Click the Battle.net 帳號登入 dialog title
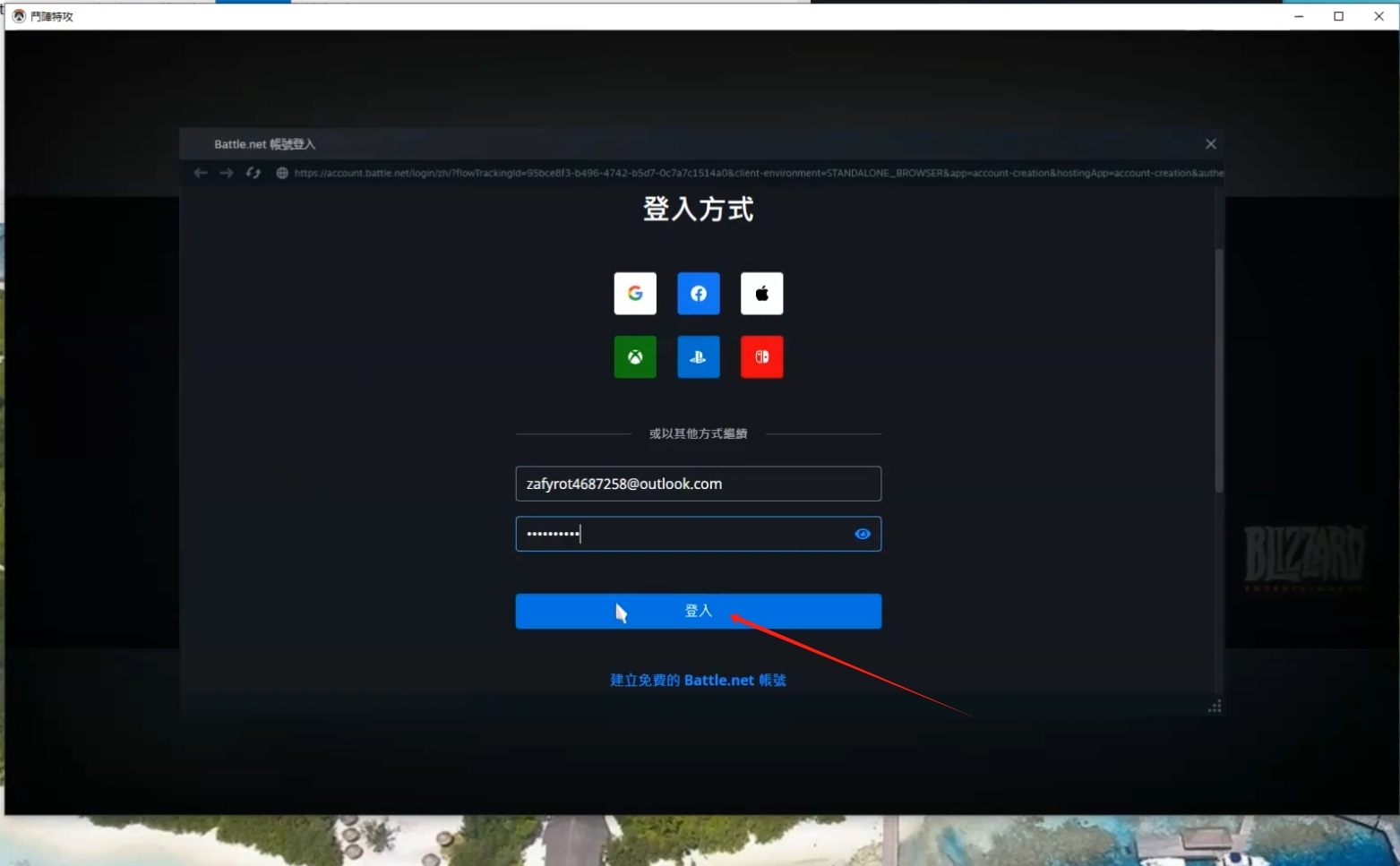 (x=265, y=144)
